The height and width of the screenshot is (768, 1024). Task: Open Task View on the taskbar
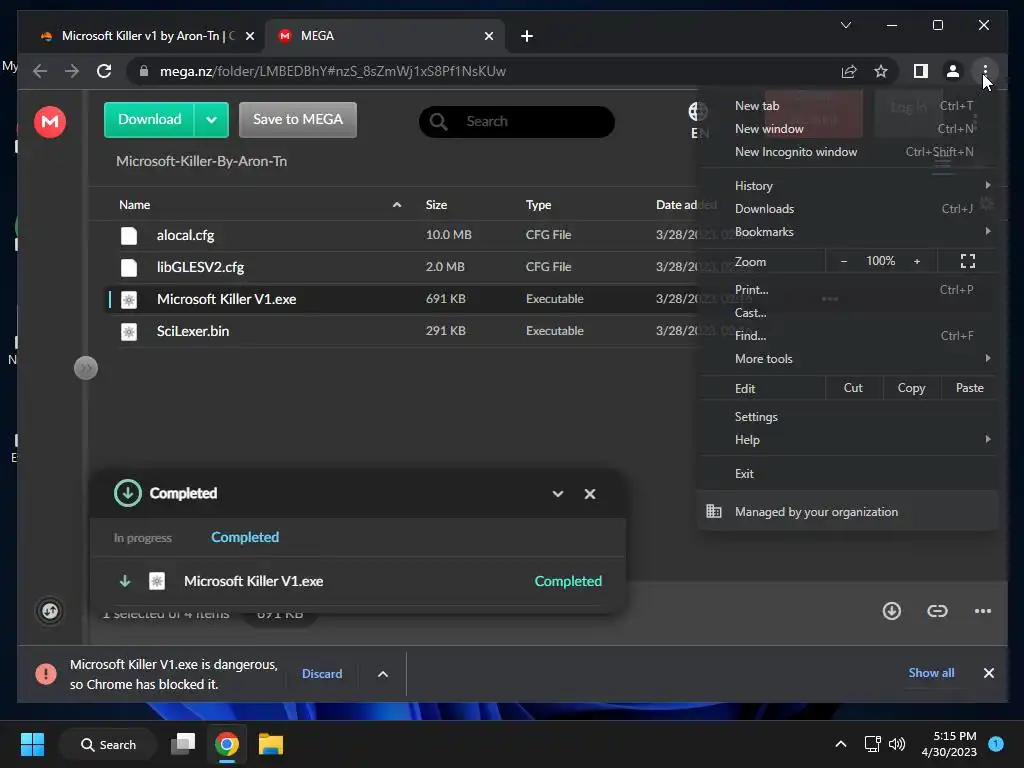(x=183, y=744)
